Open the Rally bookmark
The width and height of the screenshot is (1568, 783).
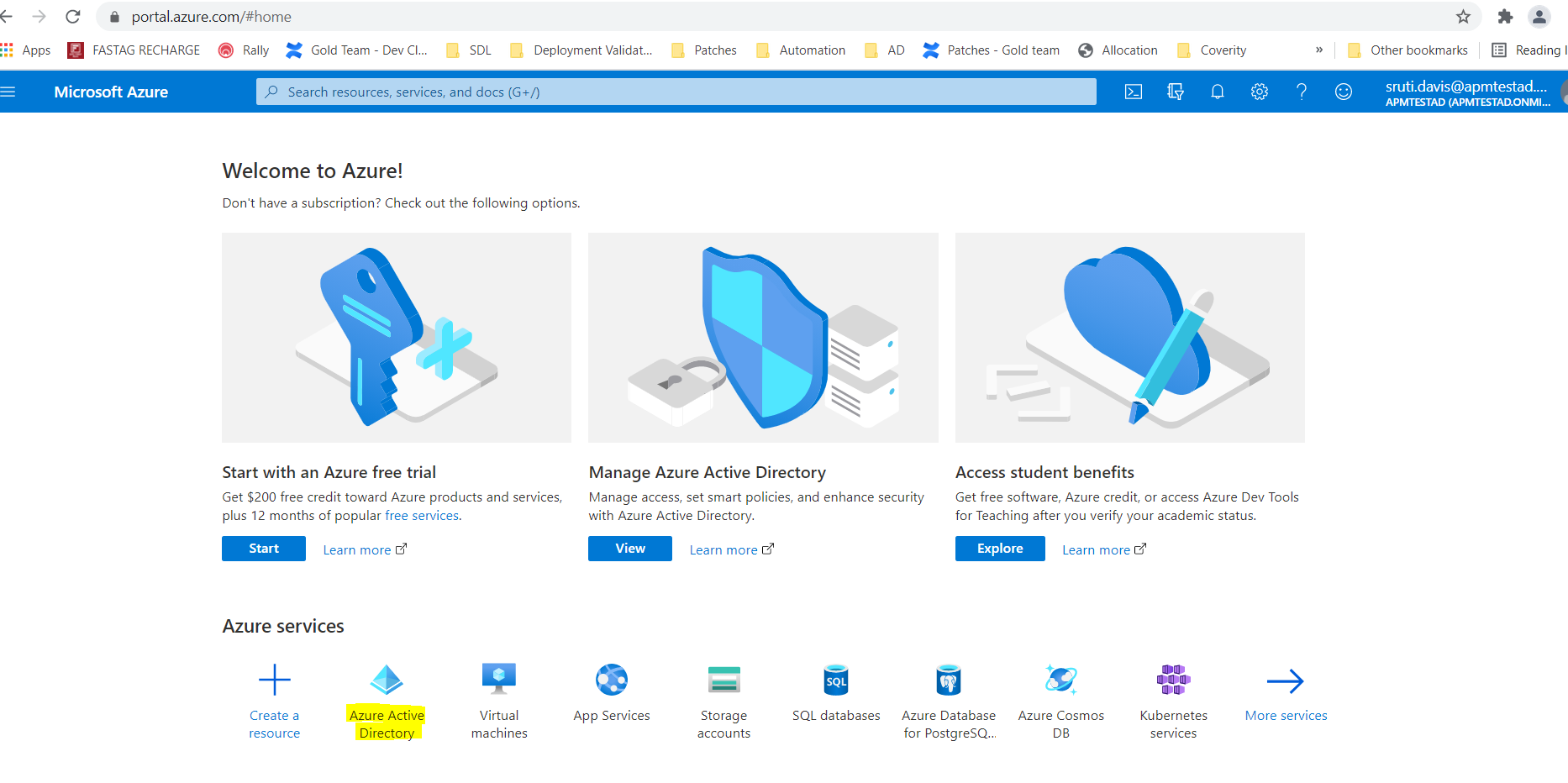click(244, 50)
